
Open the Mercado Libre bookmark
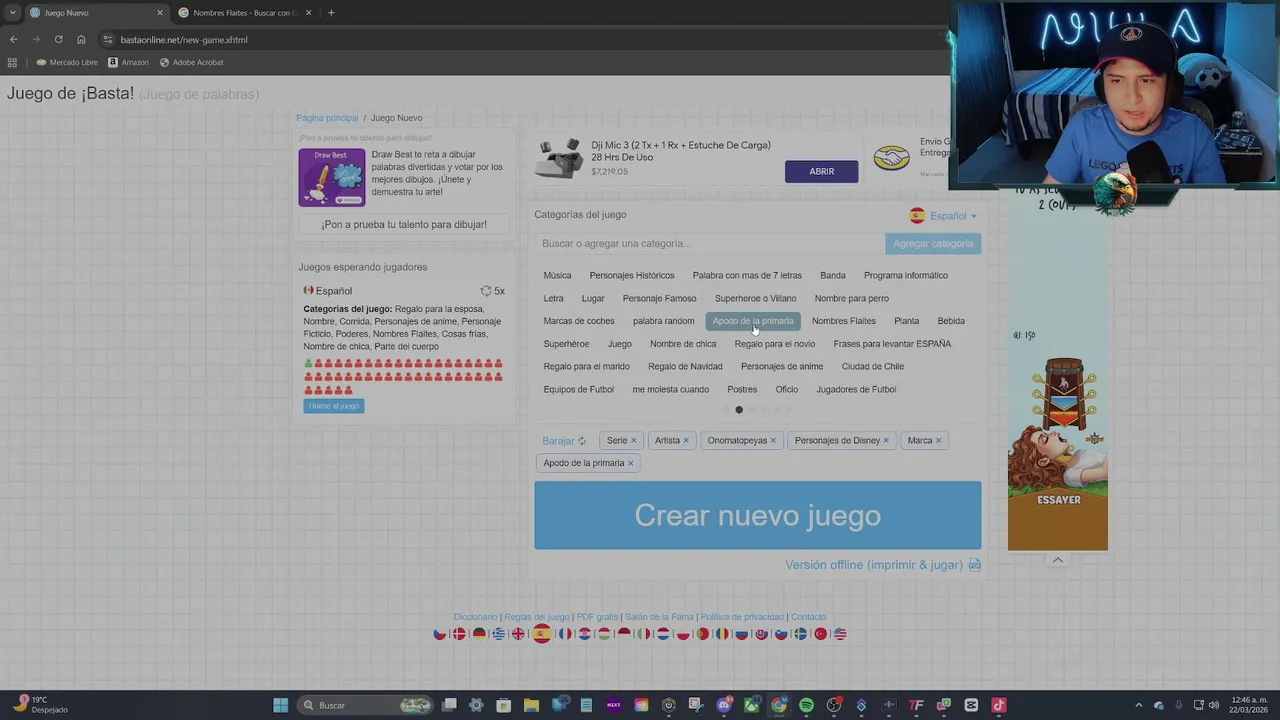67,62
